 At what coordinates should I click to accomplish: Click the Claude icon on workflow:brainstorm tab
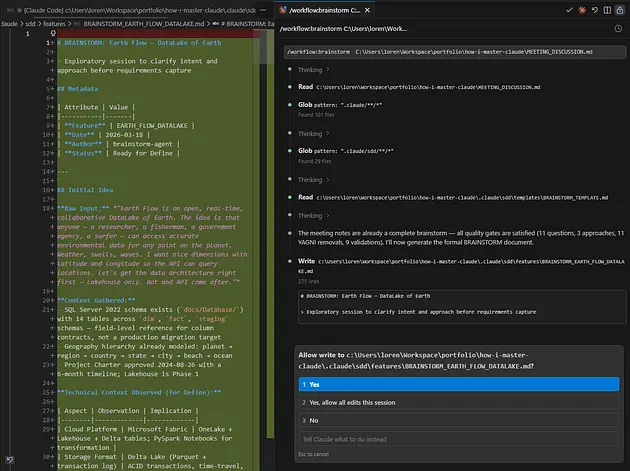coord(283,10)
